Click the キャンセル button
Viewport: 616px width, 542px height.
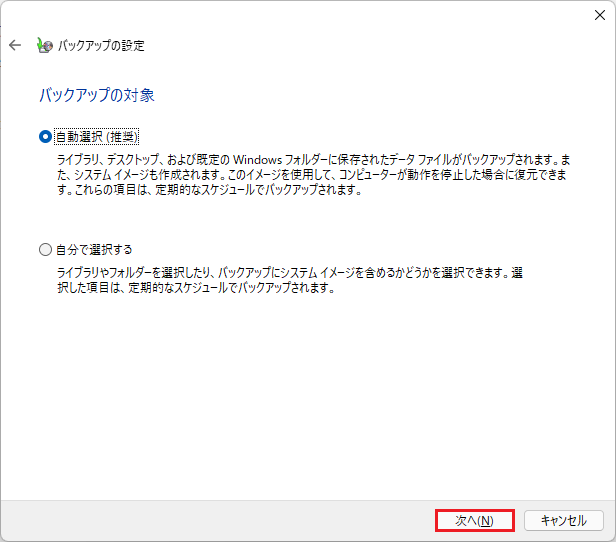tap(564, 520)
